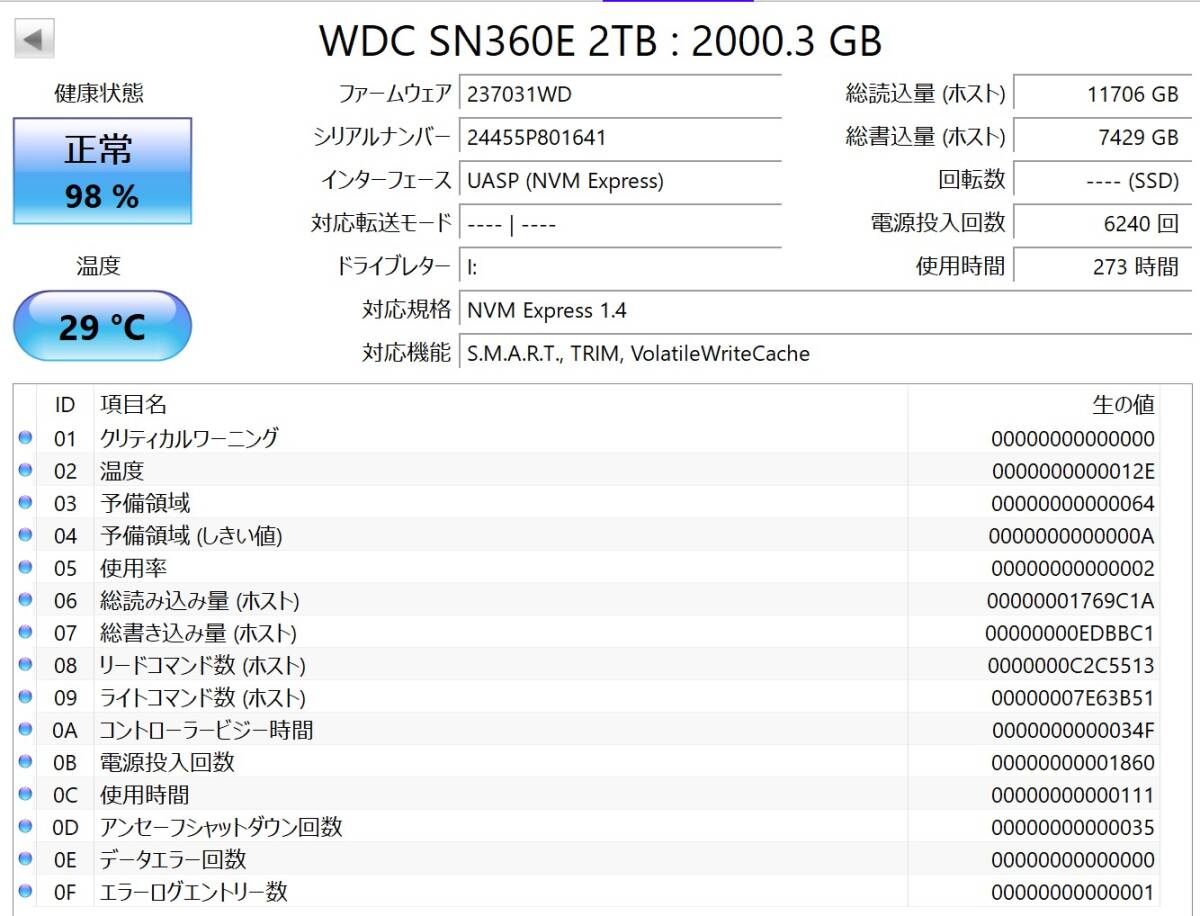Select raw value 0000000C2C5513

point(1071,666)
